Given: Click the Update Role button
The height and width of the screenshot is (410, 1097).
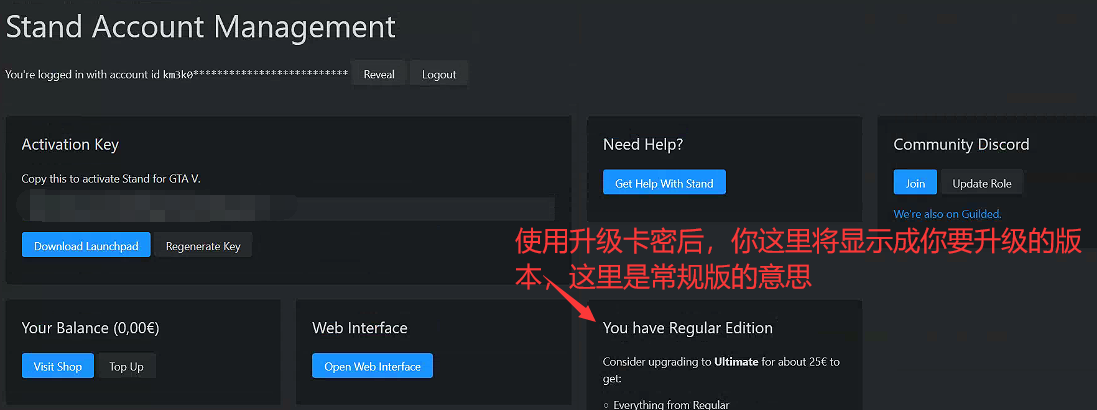Looking at the screenshot, I should [x=982, y=183].
